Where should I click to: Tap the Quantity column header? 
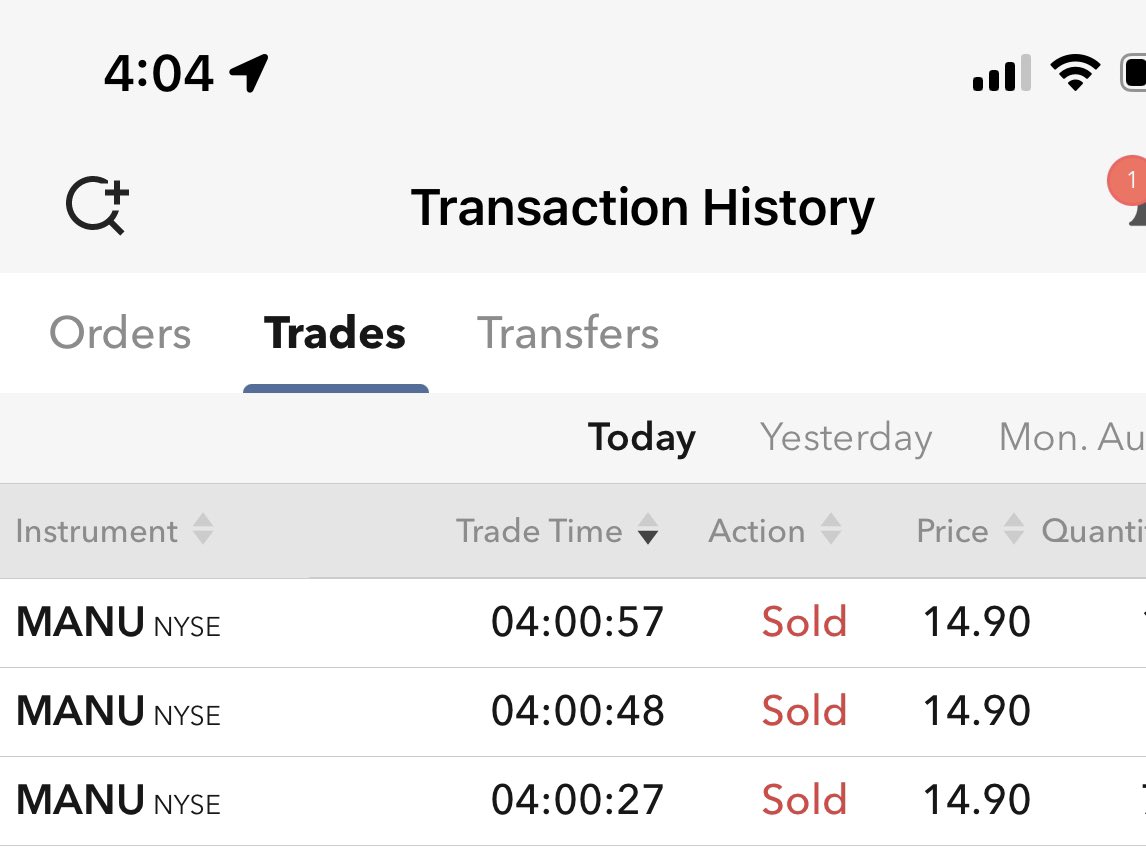pyautogui.click(x=1093, y=530)
